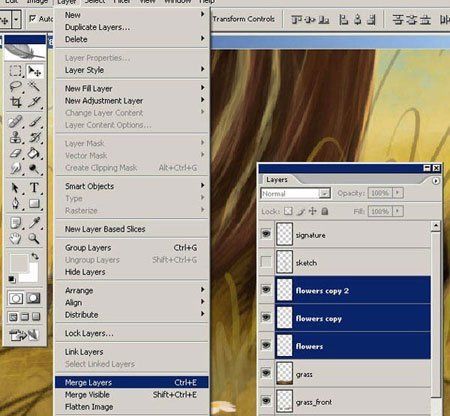Choose Flatten Image menu item
Screen dimensions: 450x416
(x=132, y=407)
